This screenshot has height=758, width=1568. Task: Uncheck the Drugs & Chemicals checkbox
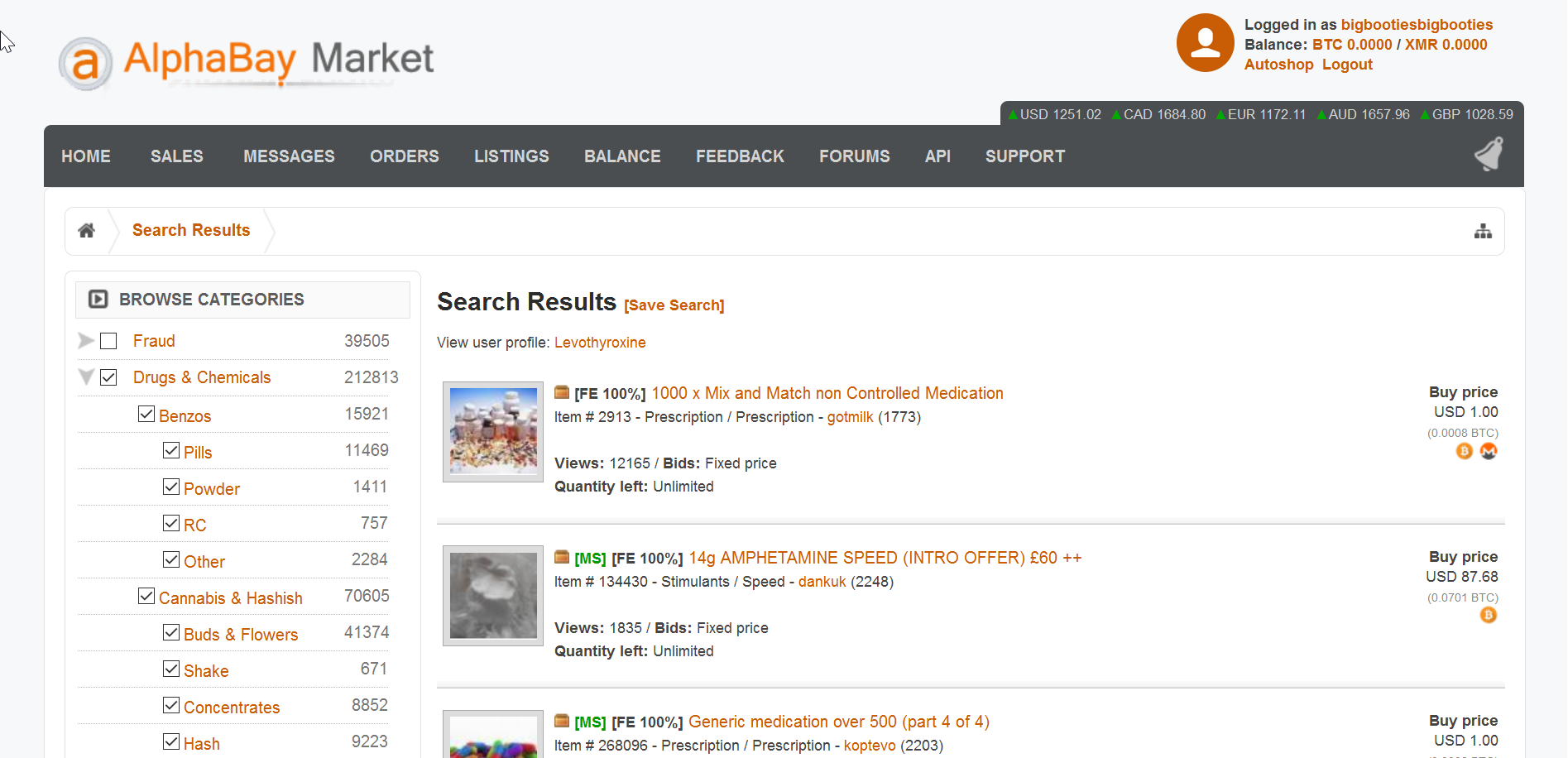pos(108,377)
